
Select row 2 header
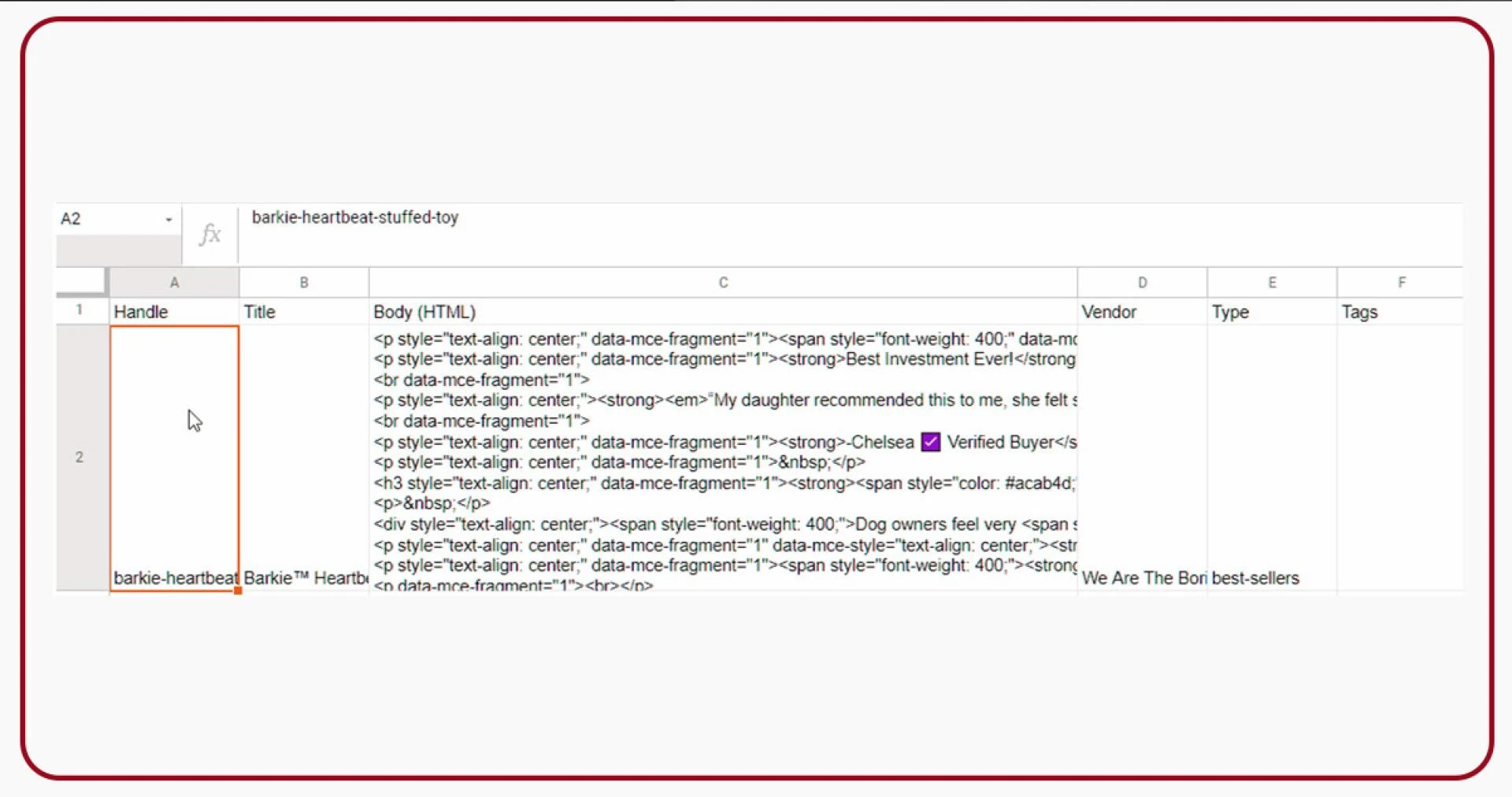(80, 458)
